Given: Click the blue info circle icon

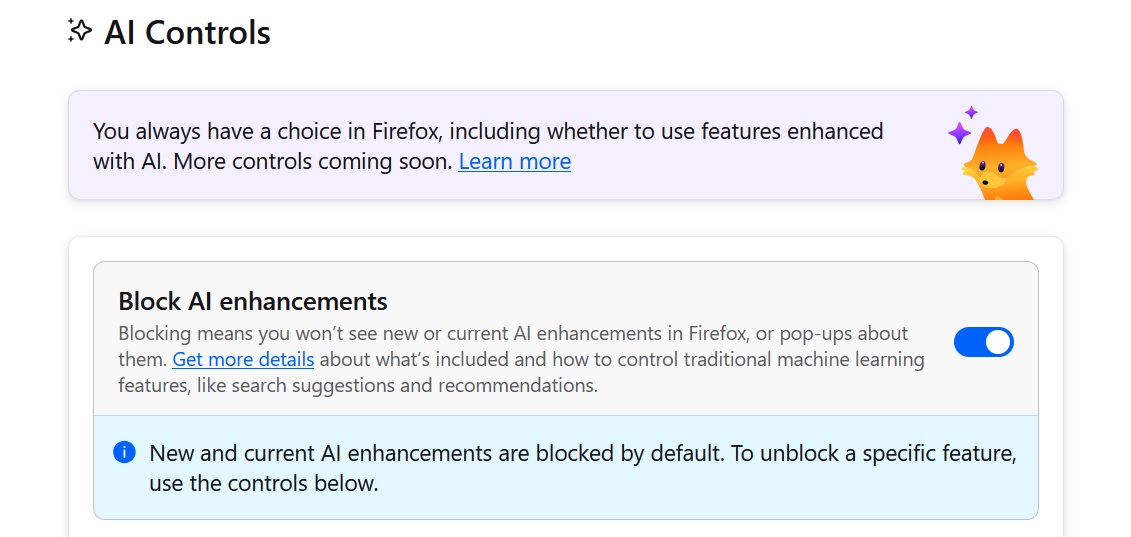Looking at the screenshot, I should tap(124, 453).
